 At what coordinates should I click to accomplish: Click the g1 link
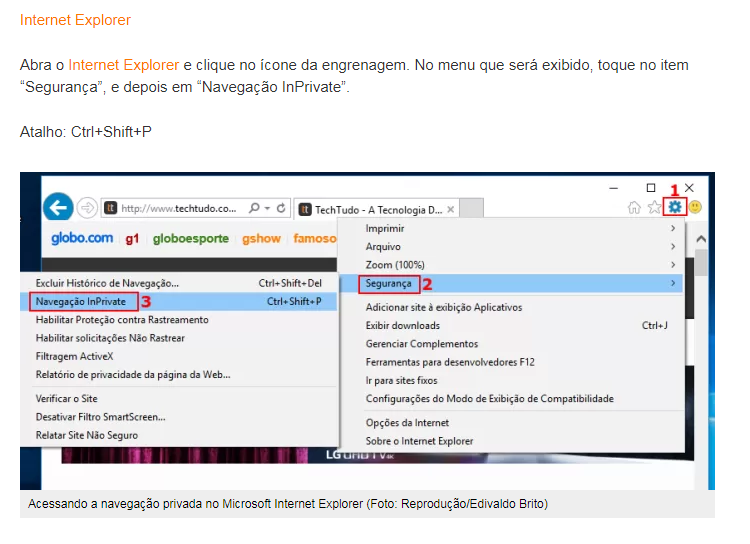coord(132,238)
